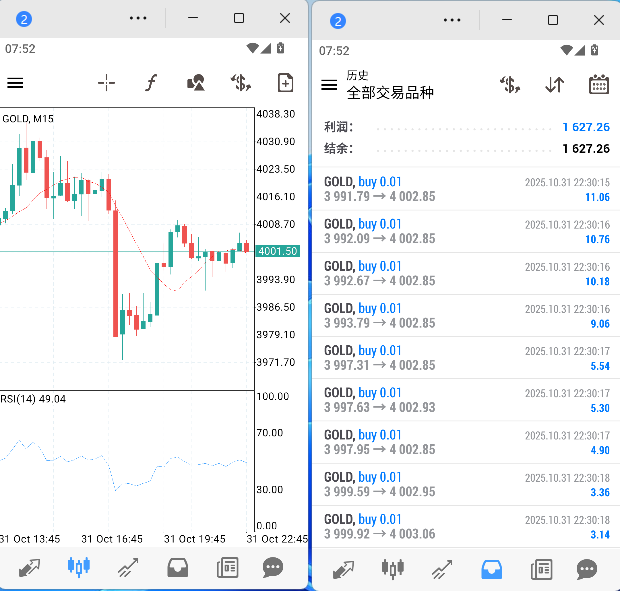
Task: Click the add chart window icon
Action: coord(285,83)
